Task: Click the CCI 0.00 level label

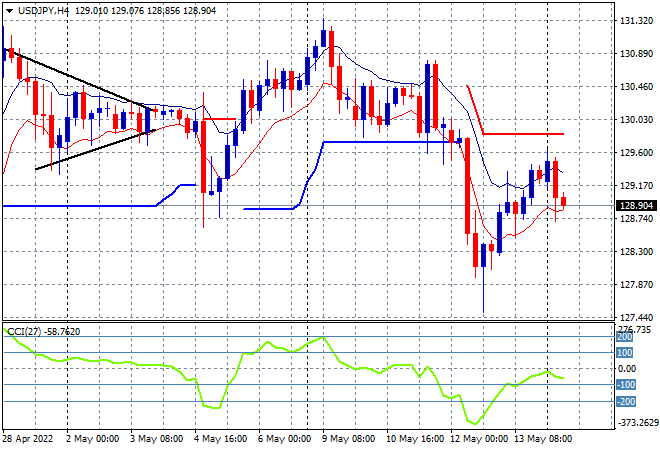Action: click(627, 369)
